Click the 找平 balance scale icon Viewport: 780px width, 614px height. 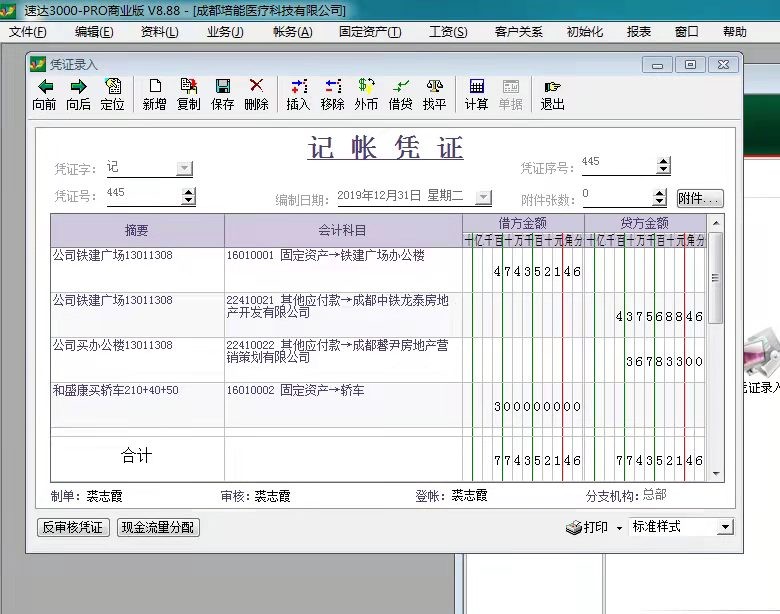coord(434,88)
